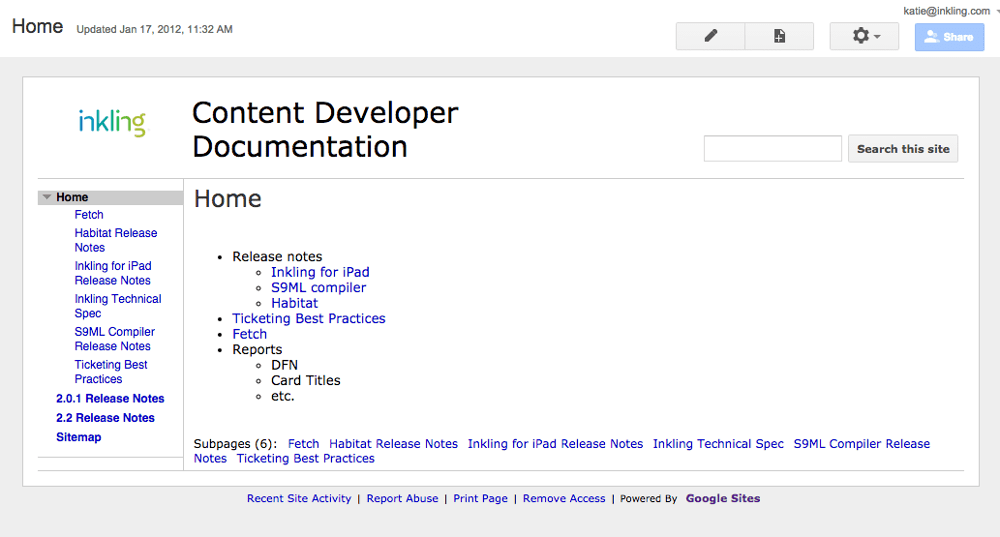Viewport: 1000px width, 537px height.
Task: Click Google Sites footer link
Action: 723,499
